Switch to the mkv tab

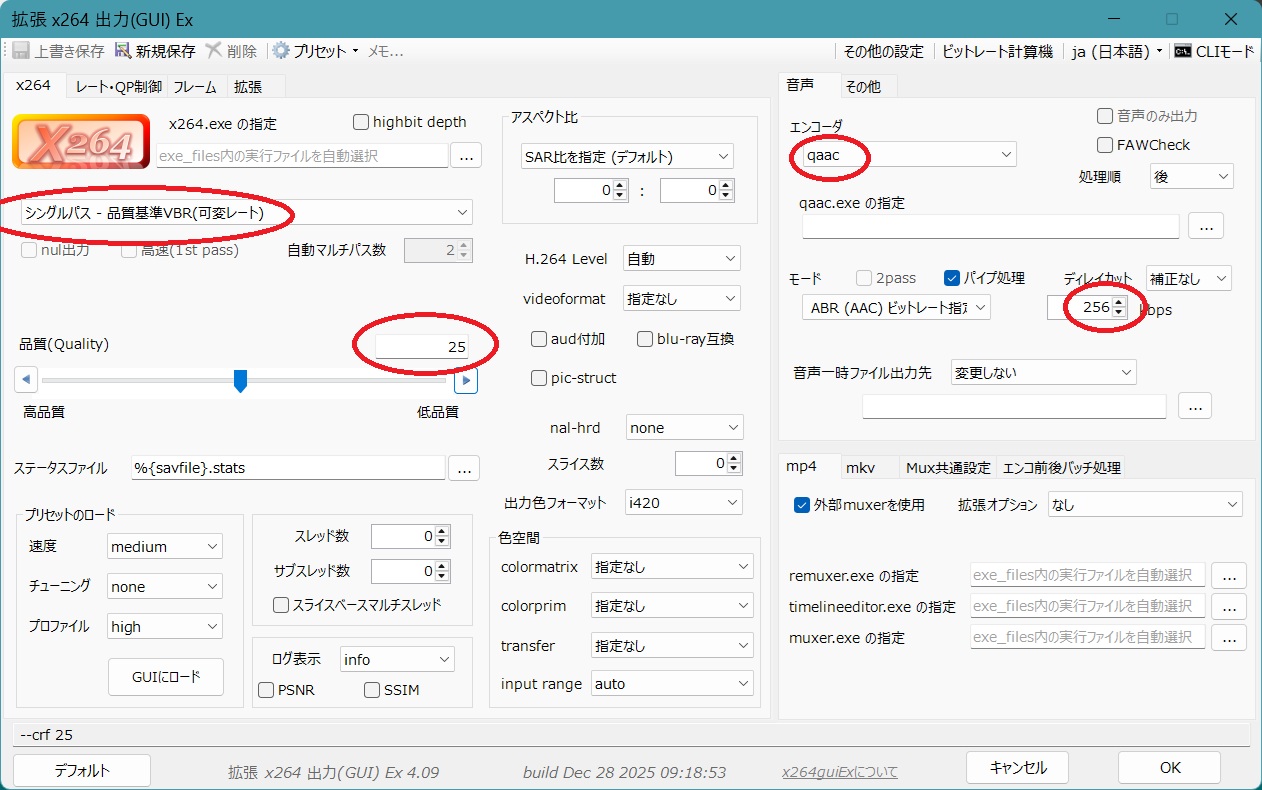(860, 467)
